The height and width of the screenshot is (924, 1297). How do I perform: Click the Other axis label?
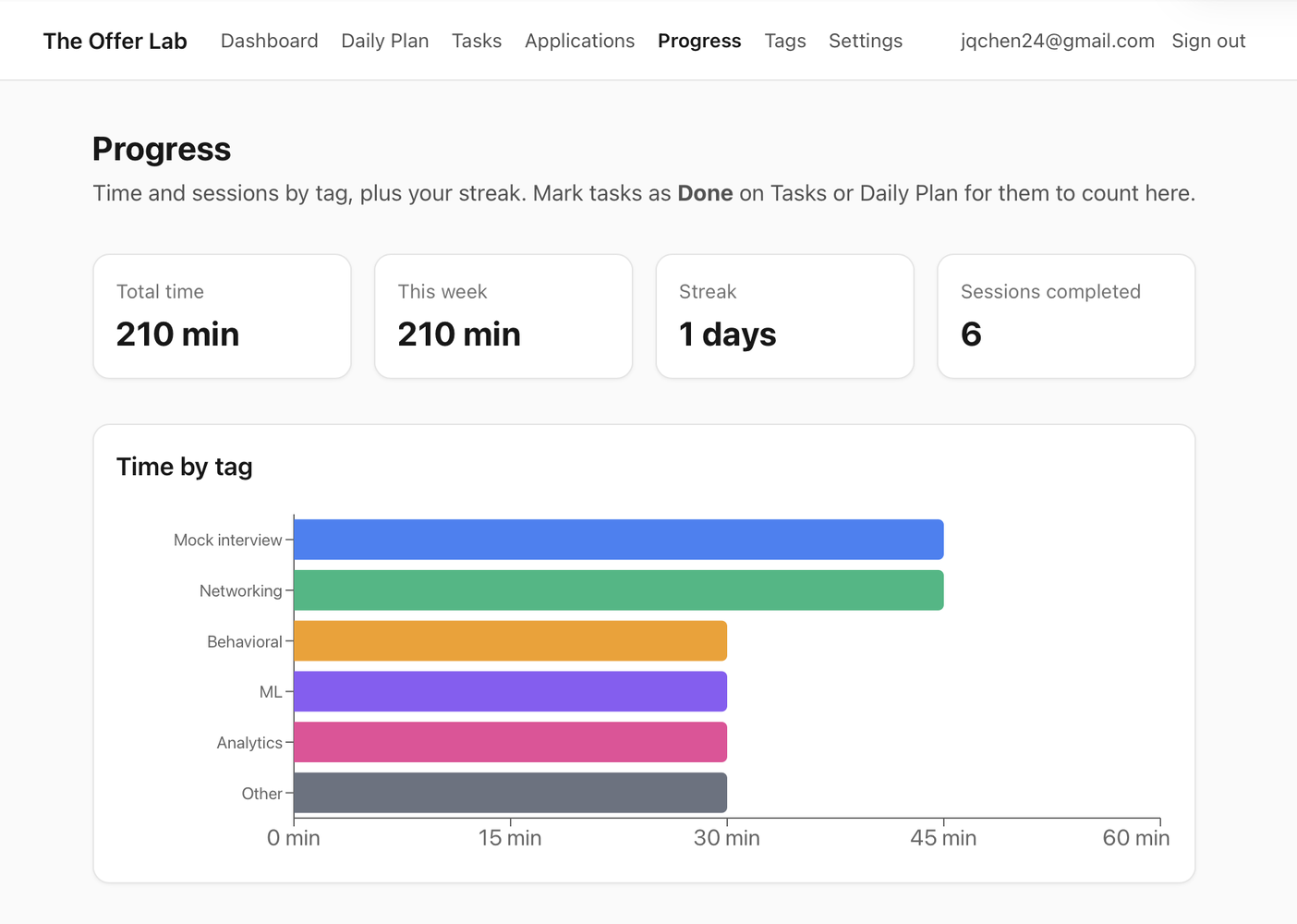[262, 793]
